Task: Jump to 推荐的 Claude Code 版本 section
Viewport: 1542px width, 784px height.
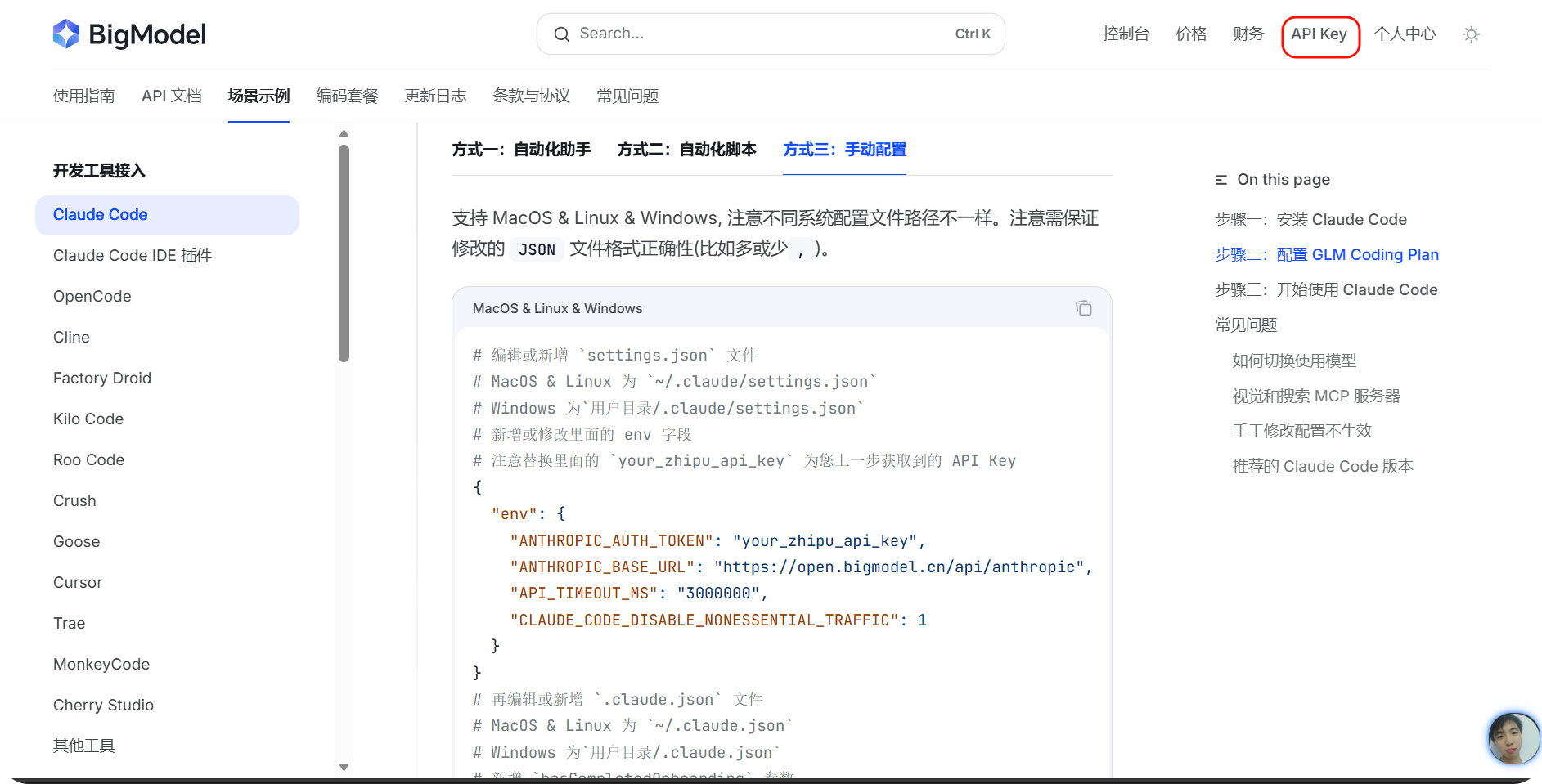Action: point(1323,467)
